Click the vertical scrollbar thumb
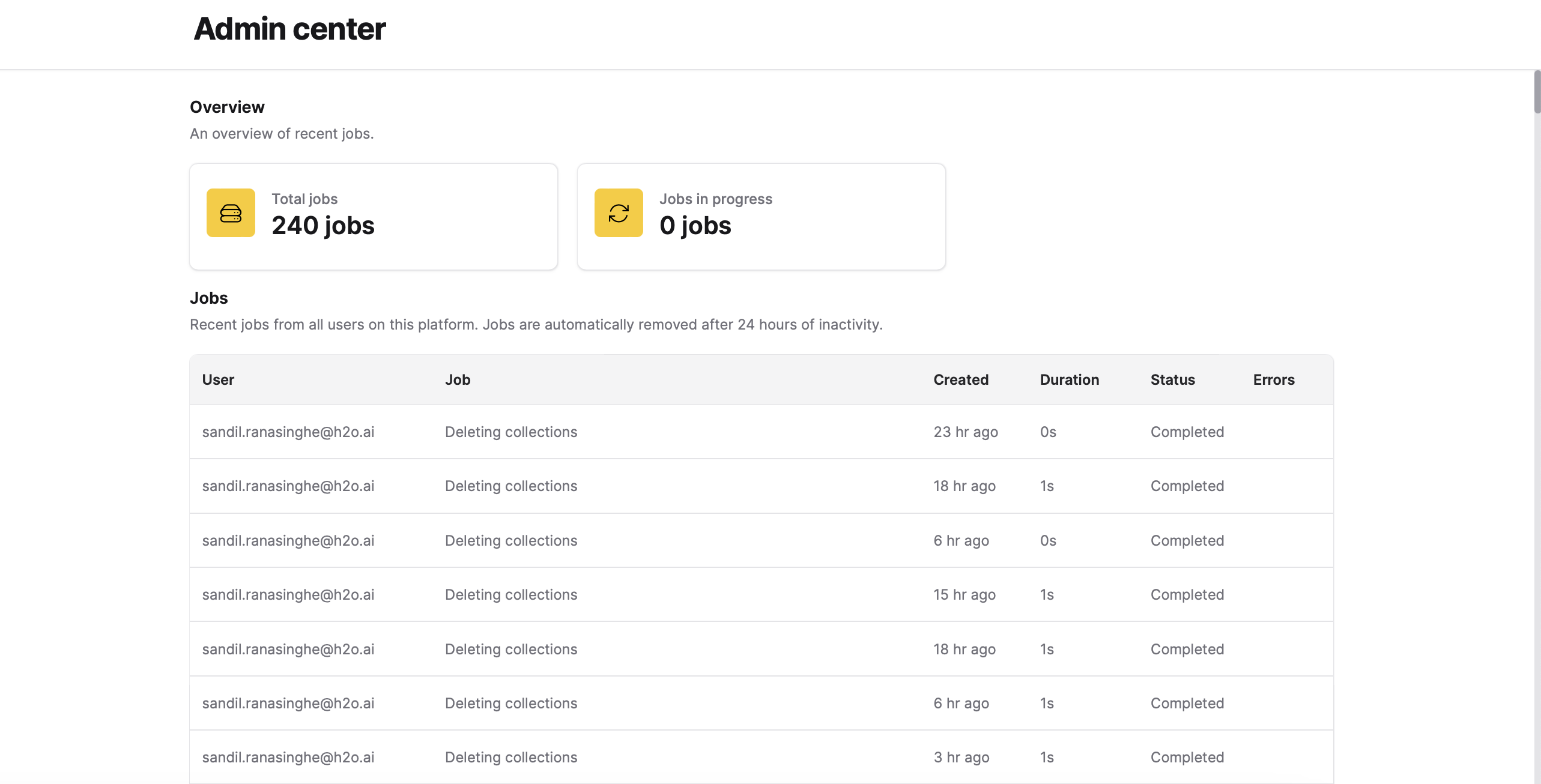 (x=1537, y=92)
